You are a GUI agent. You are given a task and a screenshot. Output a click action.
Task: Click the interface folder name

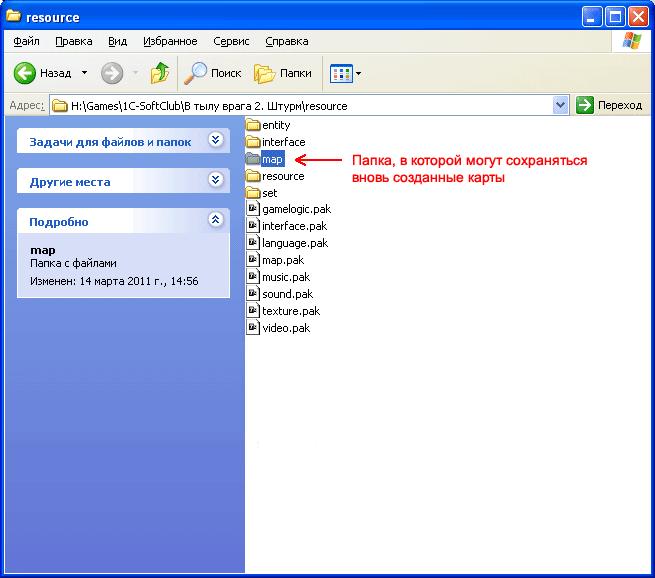point(284,142)
